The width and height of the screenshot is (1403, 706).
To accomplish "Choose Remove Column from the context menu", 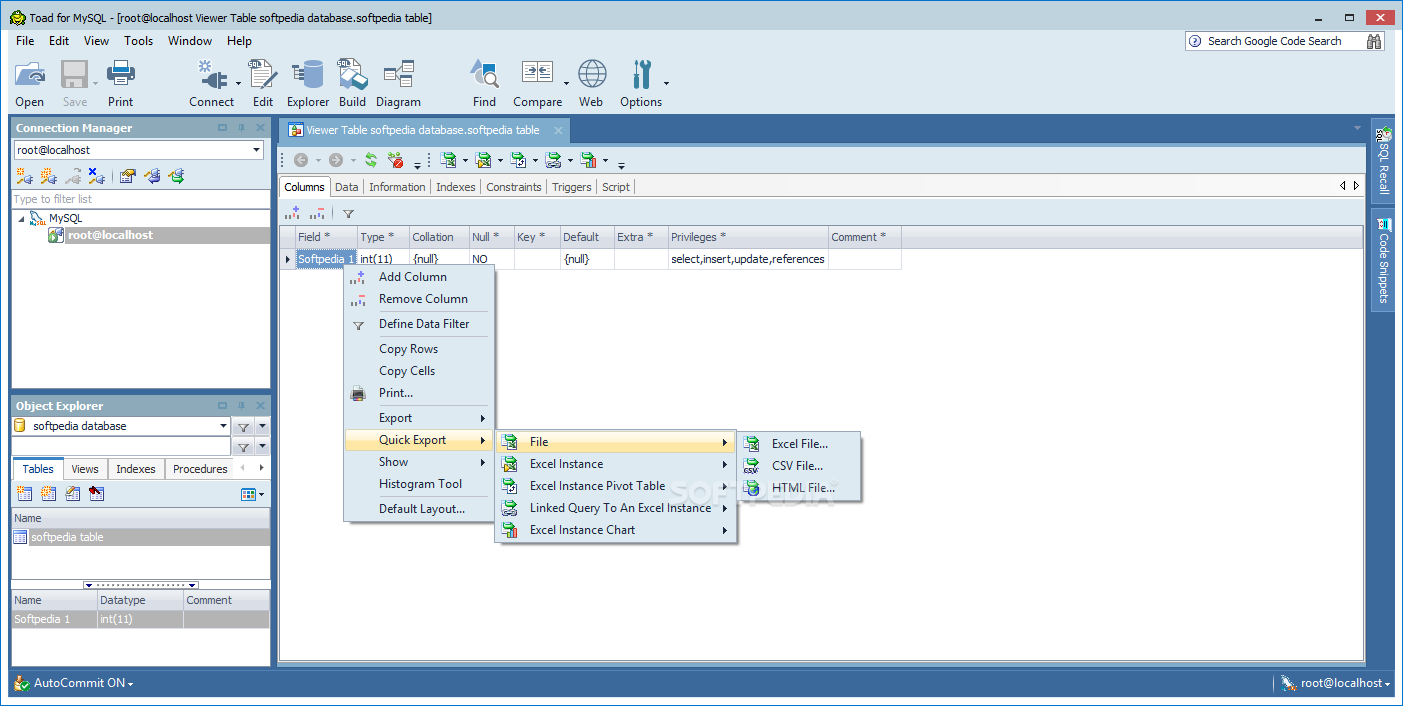I will click(419, 299).
